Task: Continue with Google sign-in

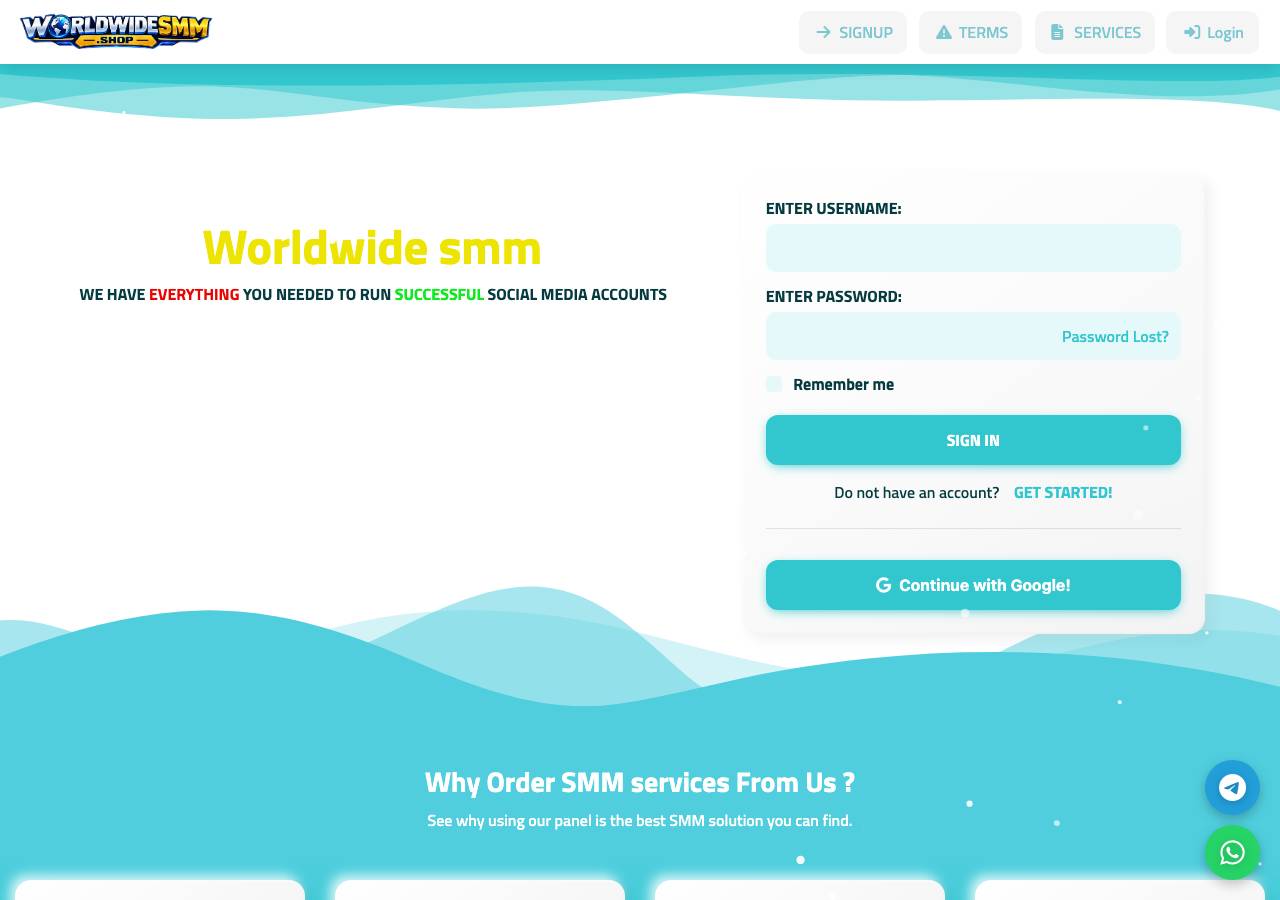Action: tap(973, 585)
